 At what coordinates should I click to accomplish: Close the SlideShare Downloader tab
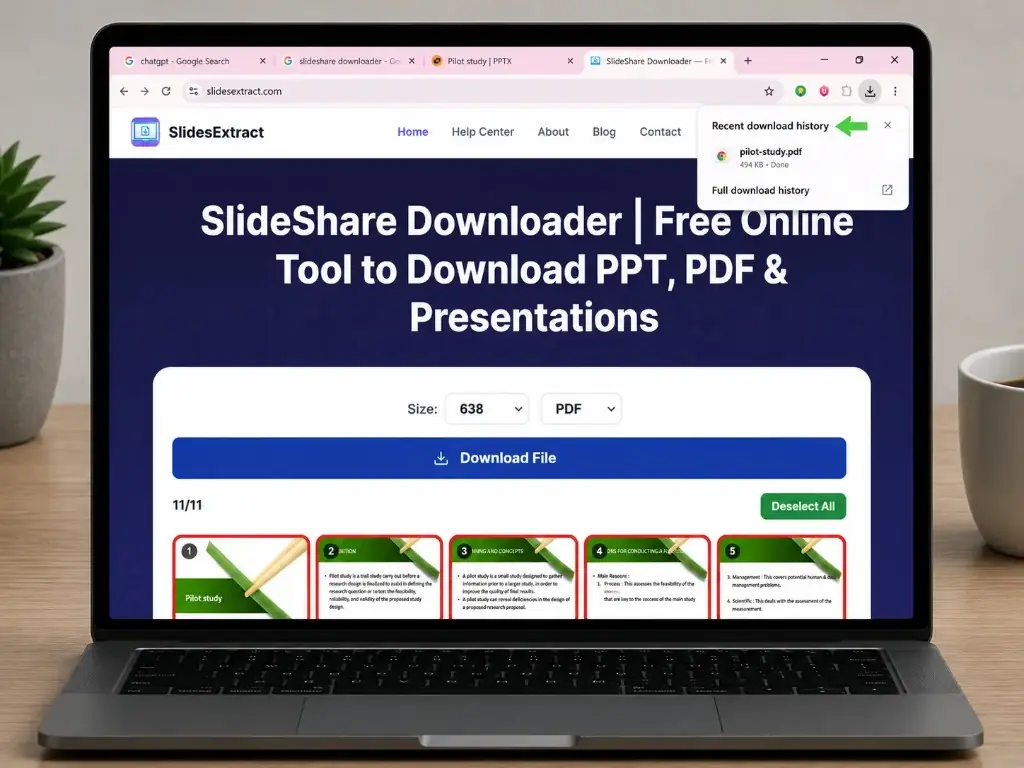coord(723,61)
